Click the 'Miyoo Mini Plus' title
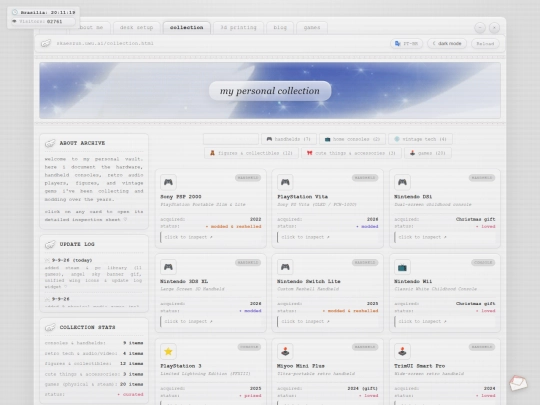The height and width of the screenshot is (405, 540). (x=301, y=366)
